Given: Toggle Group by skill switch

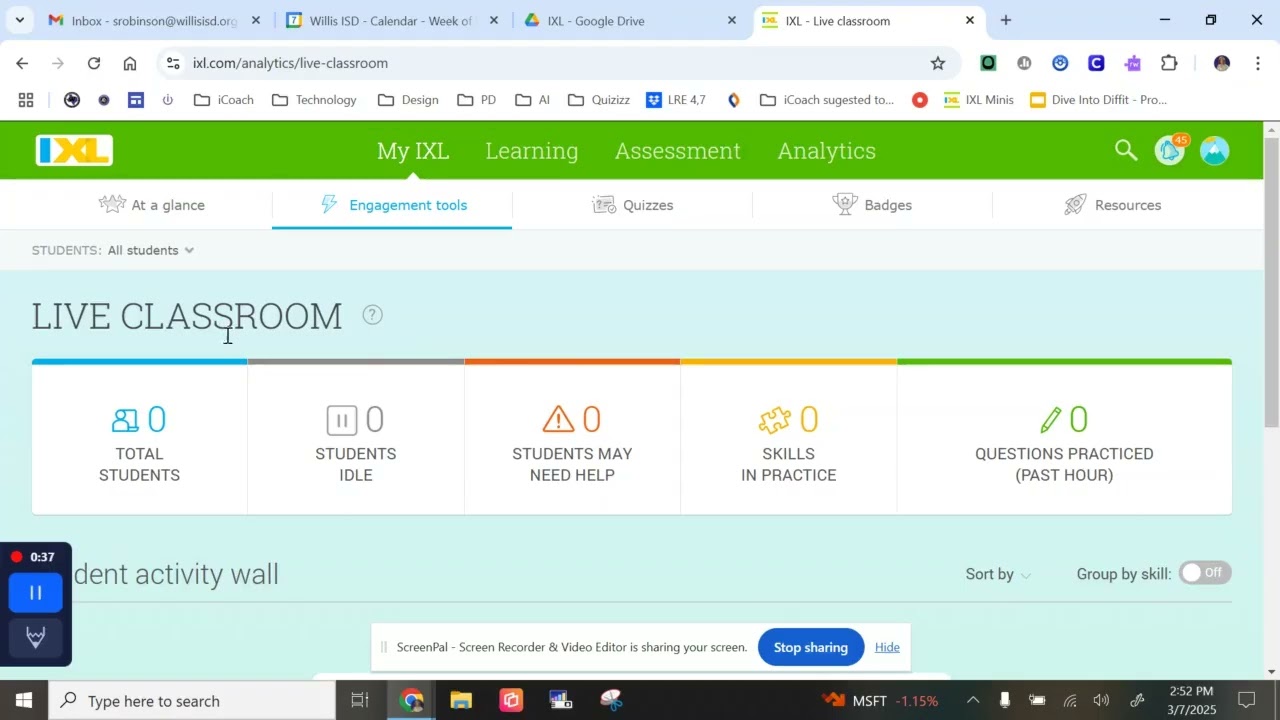Looking at the screenshot, I should click(1205, 573).
